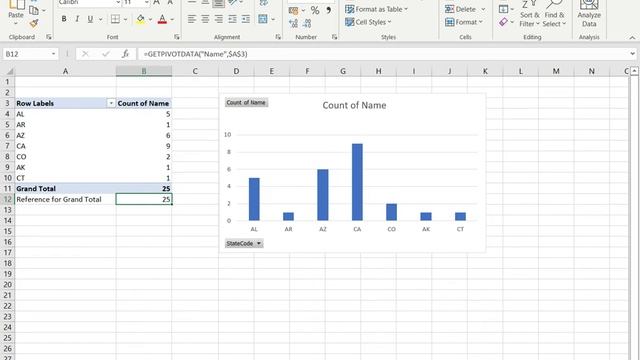This screenshot has height=360, width=640.
Task: Open Find & Select menu
Action: point(554,15)
